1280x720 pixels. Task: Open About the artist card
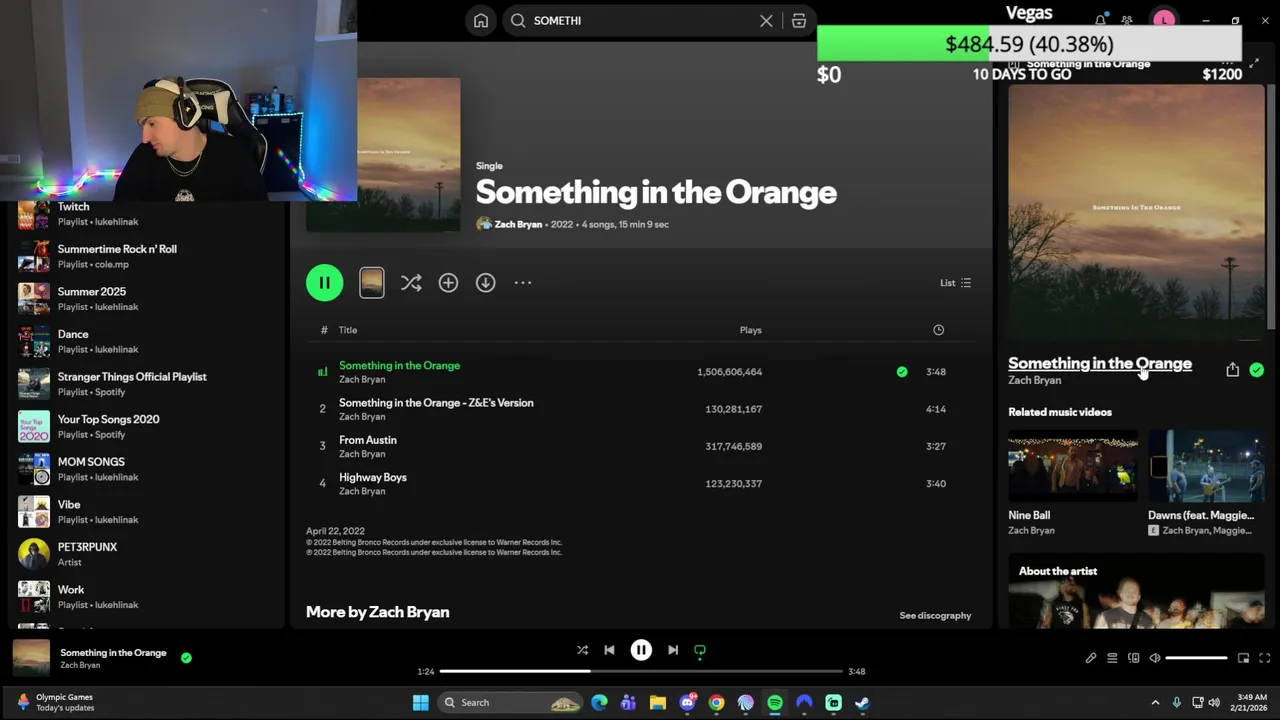(x=1136, y=591)
